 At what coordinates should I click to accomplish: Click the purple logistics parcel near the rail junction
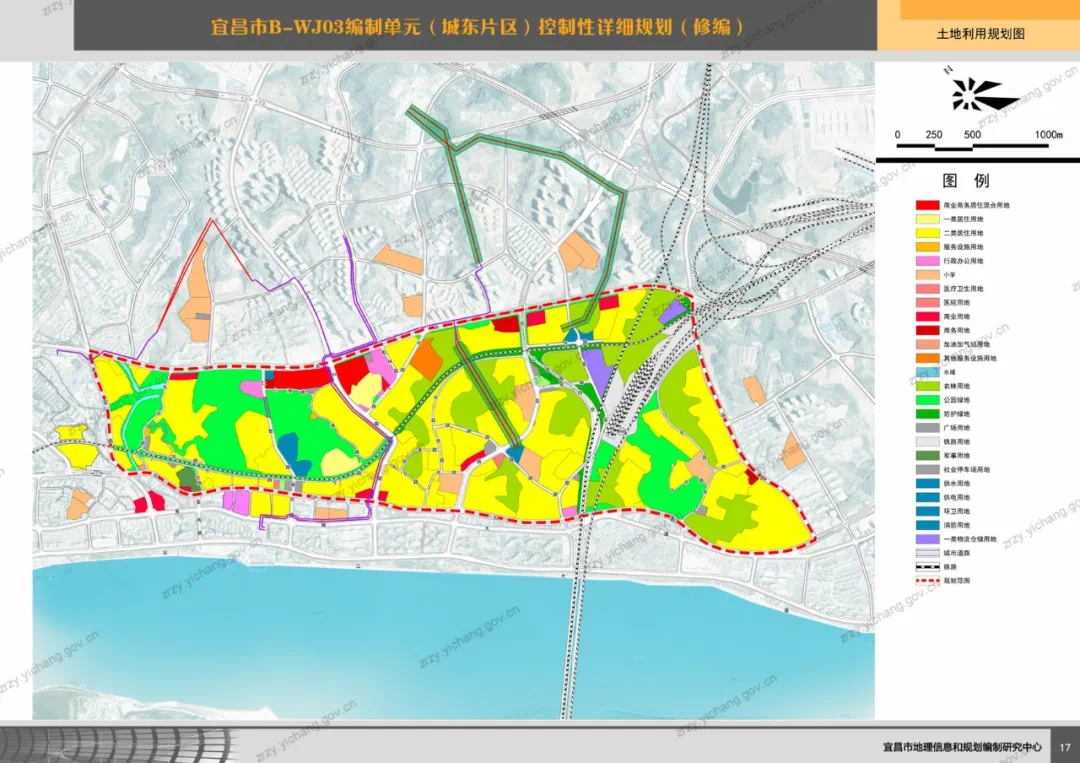point(674,311)
